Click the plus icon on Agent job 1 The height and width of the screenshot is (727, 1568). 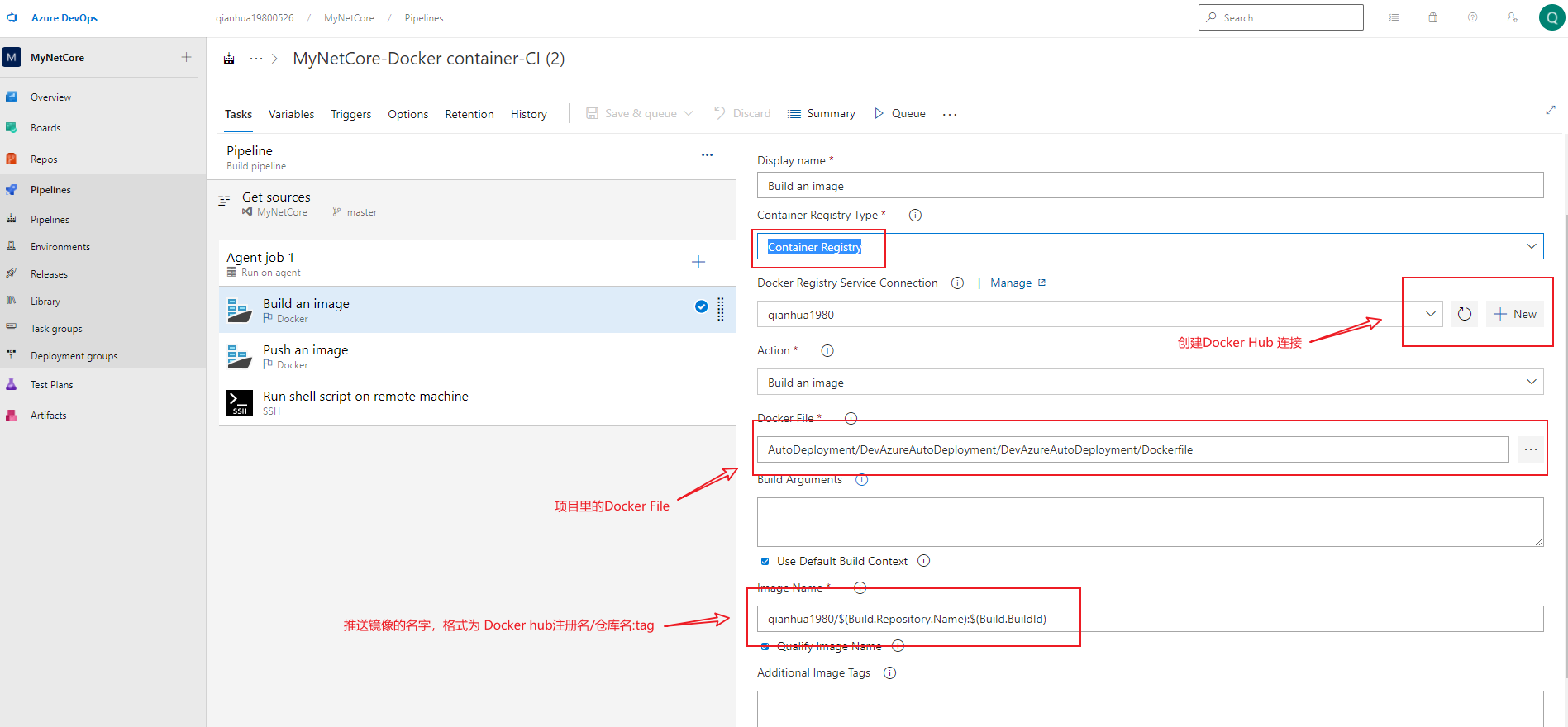point(698,262)
